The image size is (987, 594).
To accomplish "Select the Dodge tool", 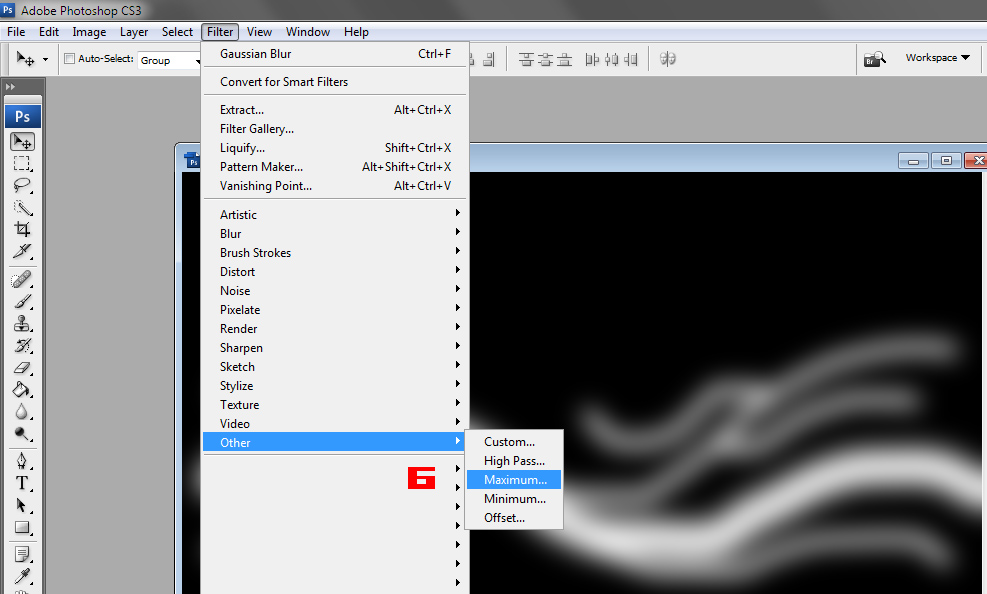I will (x=22, y=434).
